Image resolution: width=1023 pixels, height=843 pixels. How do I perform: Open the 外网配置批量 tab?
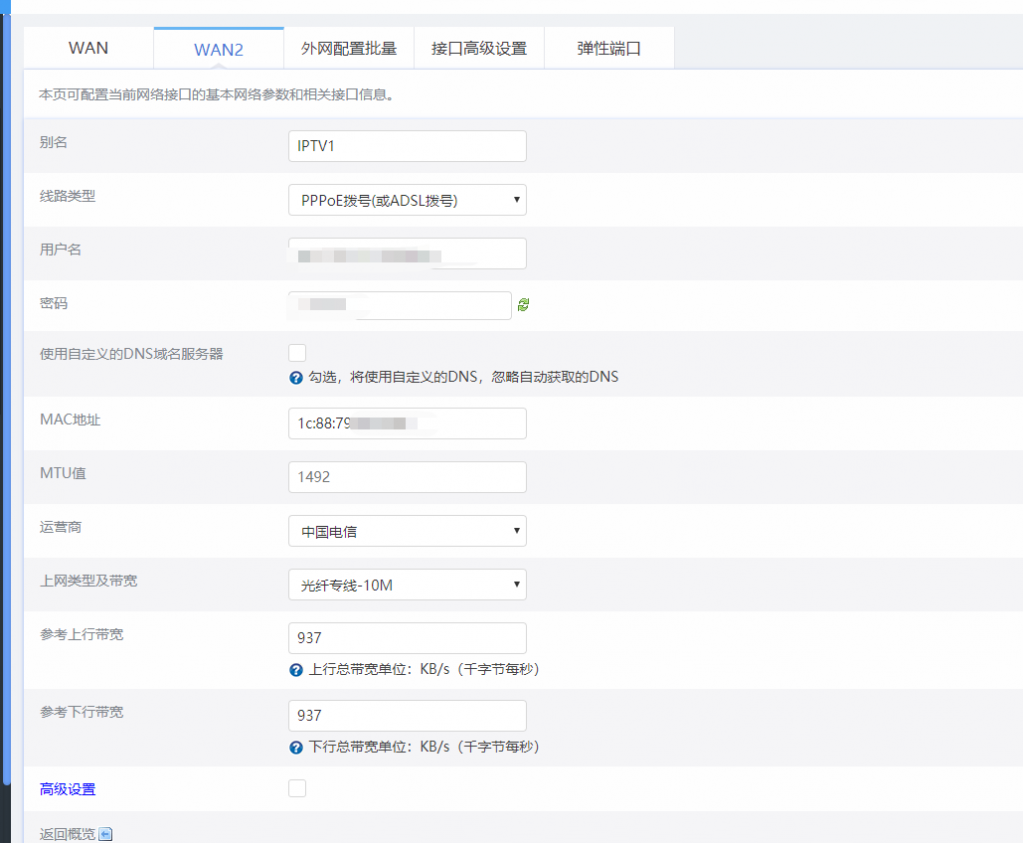point(348,48)
